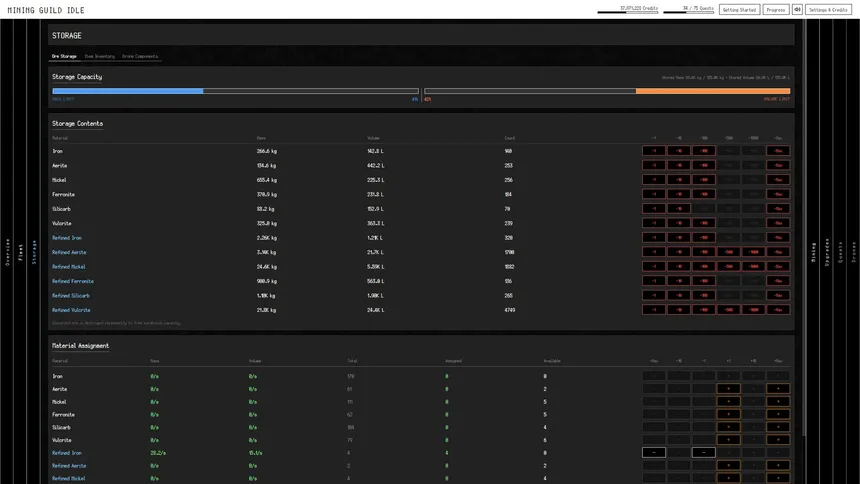The width and height of the screenshot is (860, 484).
Task: Discard 100 Vulcrite from storage
Action: (x=704, y=223)
